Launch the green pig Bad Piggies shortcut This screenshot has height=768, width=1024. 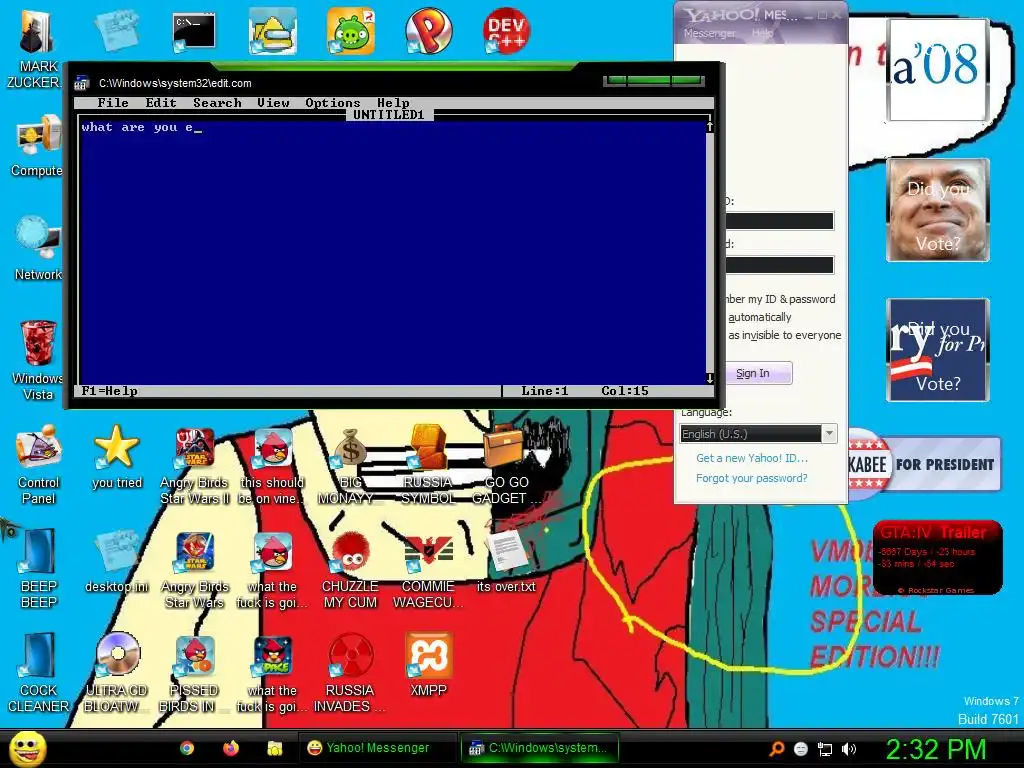pos(351,32)
